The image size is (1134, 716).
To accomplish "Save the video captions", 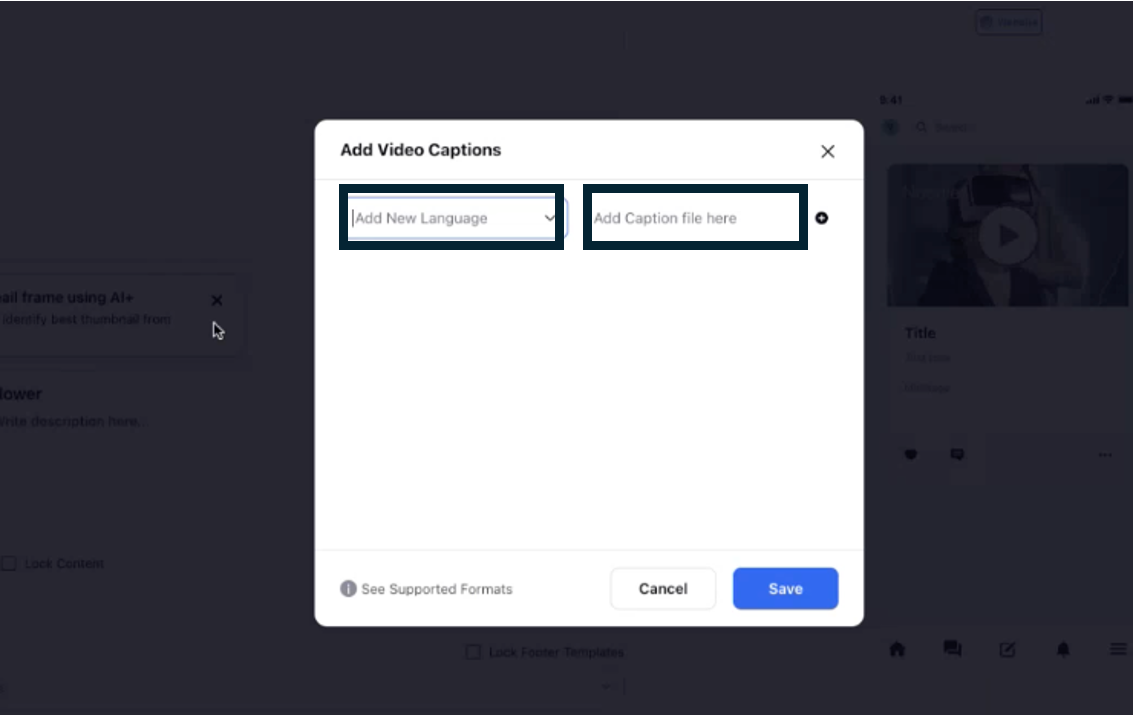I will 785,589.
